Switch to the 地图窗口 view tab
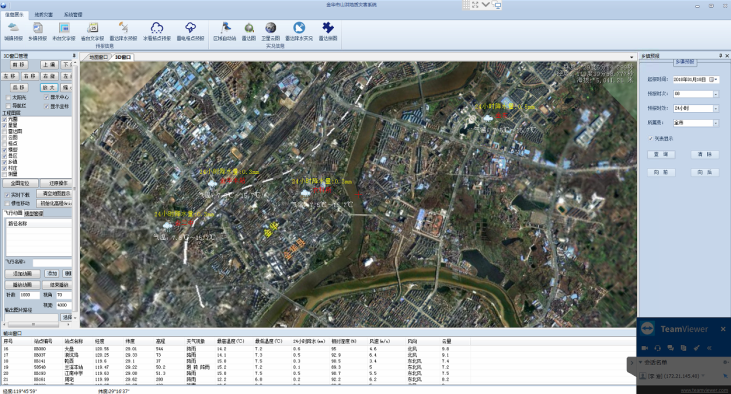This screenshot has height=394, width=731. pos(98,57)
